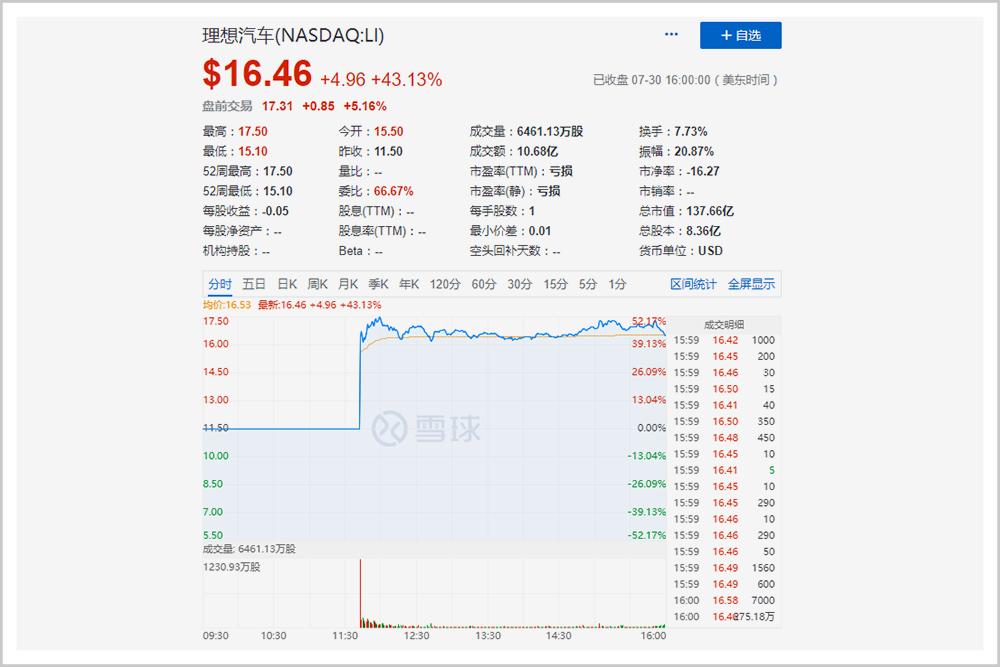Image resolution: width=1000 pixels, height=667 pixels.
Task: Click the 16.48 trade with 450 shares
Action: click(724, 437)
